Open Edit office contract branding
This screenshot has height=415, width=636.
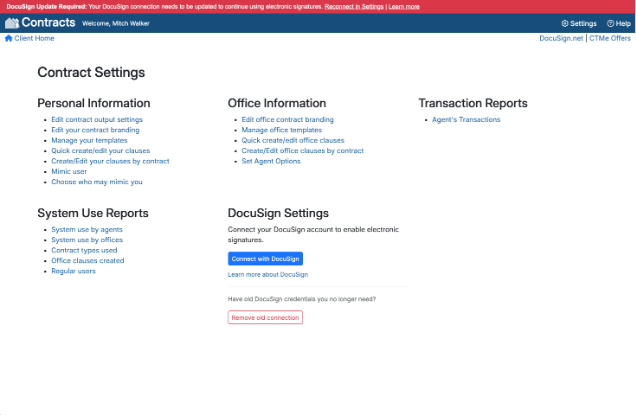click(x=288, y=119)
